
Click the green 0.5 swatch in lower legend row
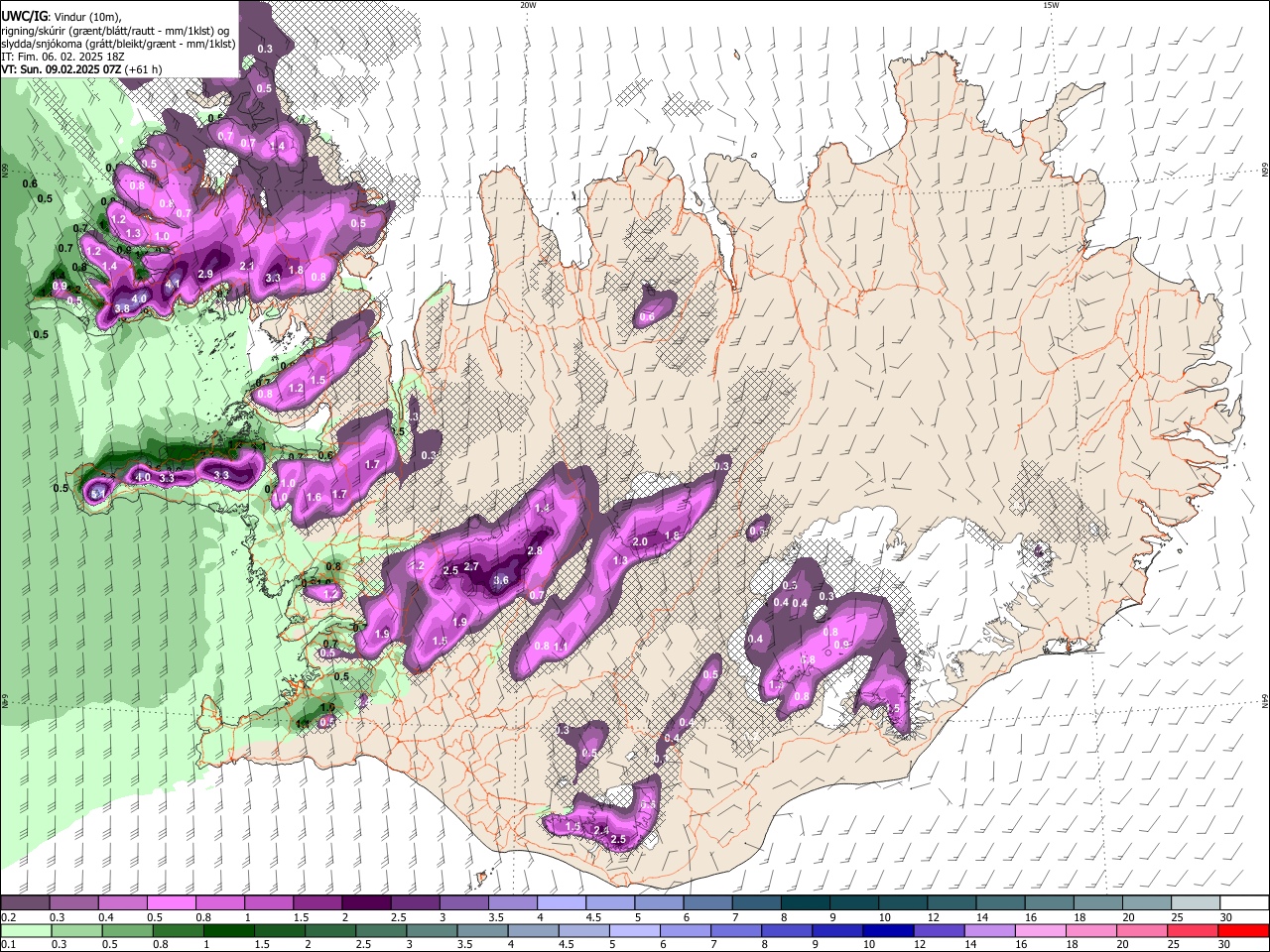(x=127, y=931)
